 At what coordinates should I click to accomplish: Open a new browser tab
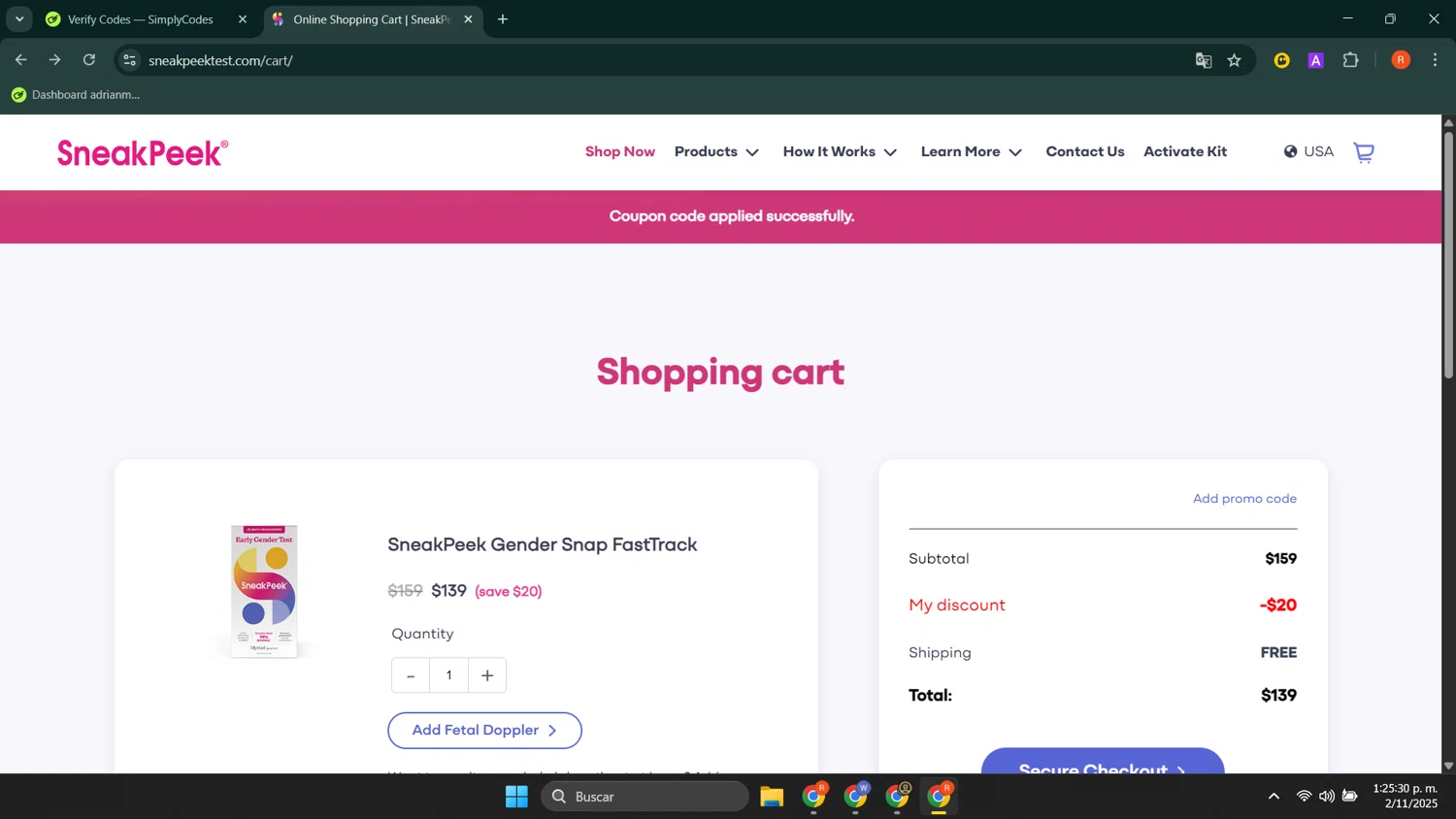point(503,19)
